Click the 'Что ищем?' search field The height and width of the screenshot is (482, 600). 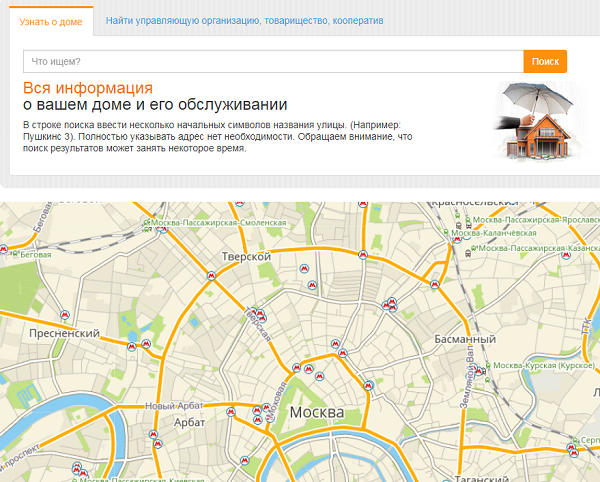pyautogui.click(x=273, y=62)
